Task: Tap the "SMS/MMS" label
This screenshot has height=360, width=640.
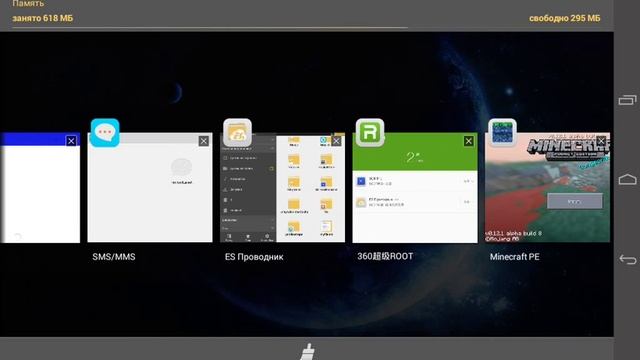Action: (x=114, y=257)
